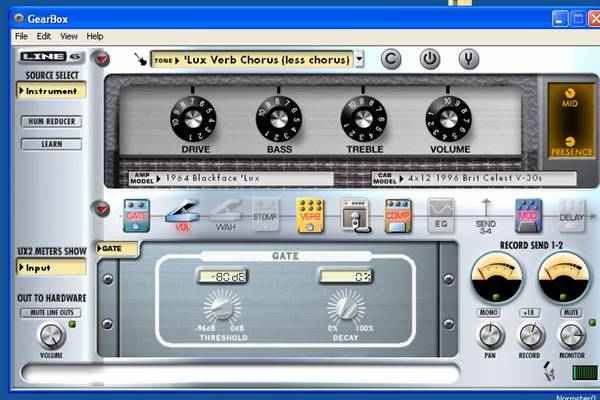This screenshot has width=600, height=400.
Task: Toggle the Mono button
Action: coord(489,312)
